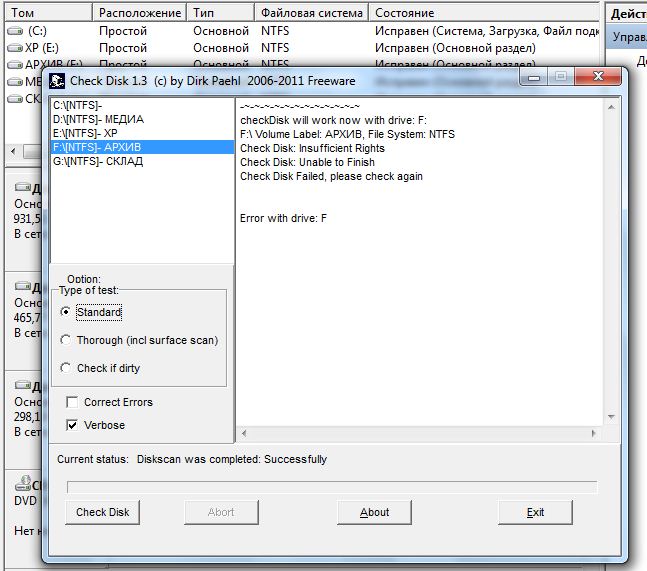
Task: Click the drive icon beside XP (E:) volume
Action: pyautogui.click(x=16, y=48)
